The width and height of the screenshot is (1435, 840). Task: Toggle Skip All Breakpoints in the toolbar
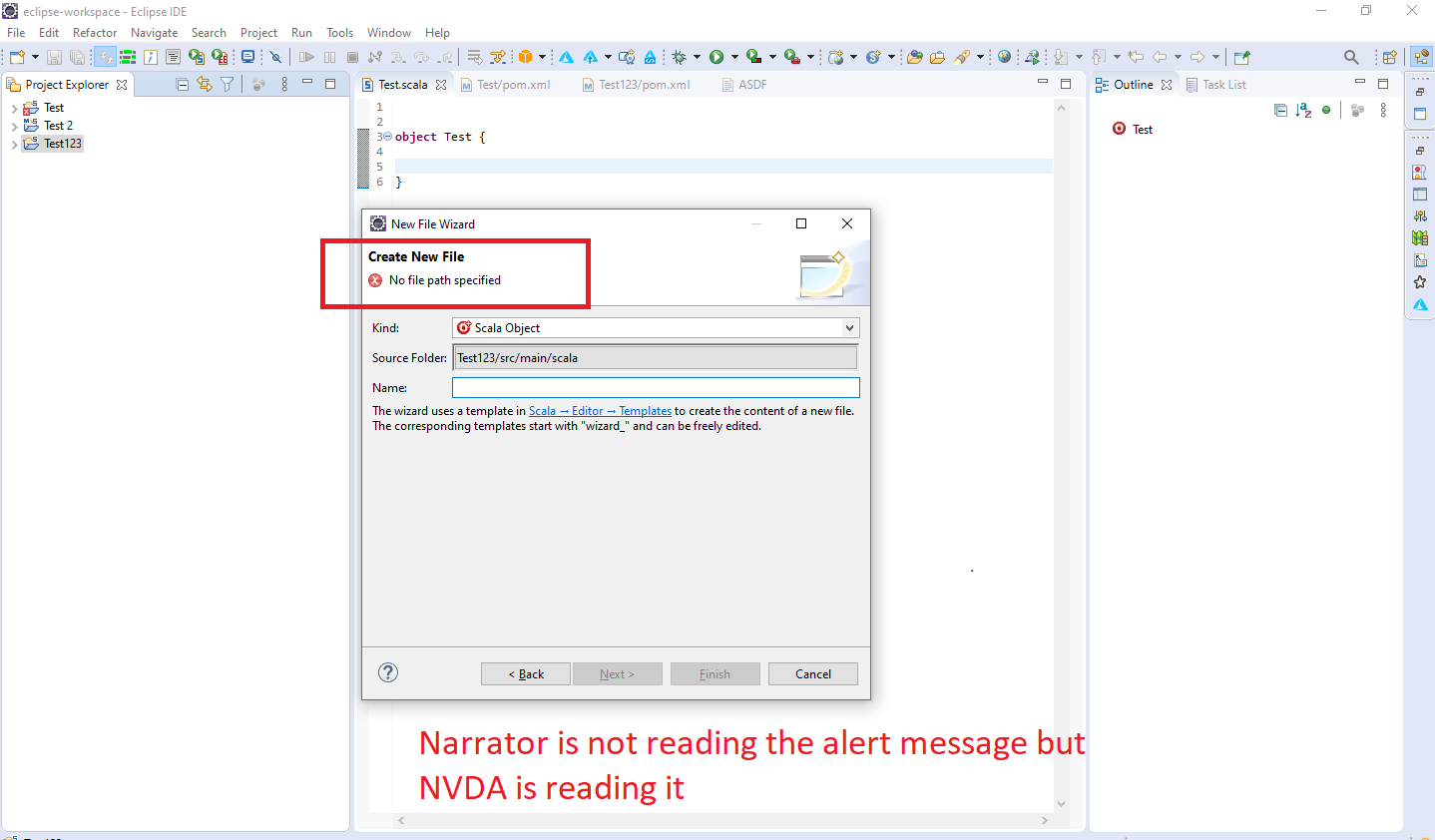275,57
